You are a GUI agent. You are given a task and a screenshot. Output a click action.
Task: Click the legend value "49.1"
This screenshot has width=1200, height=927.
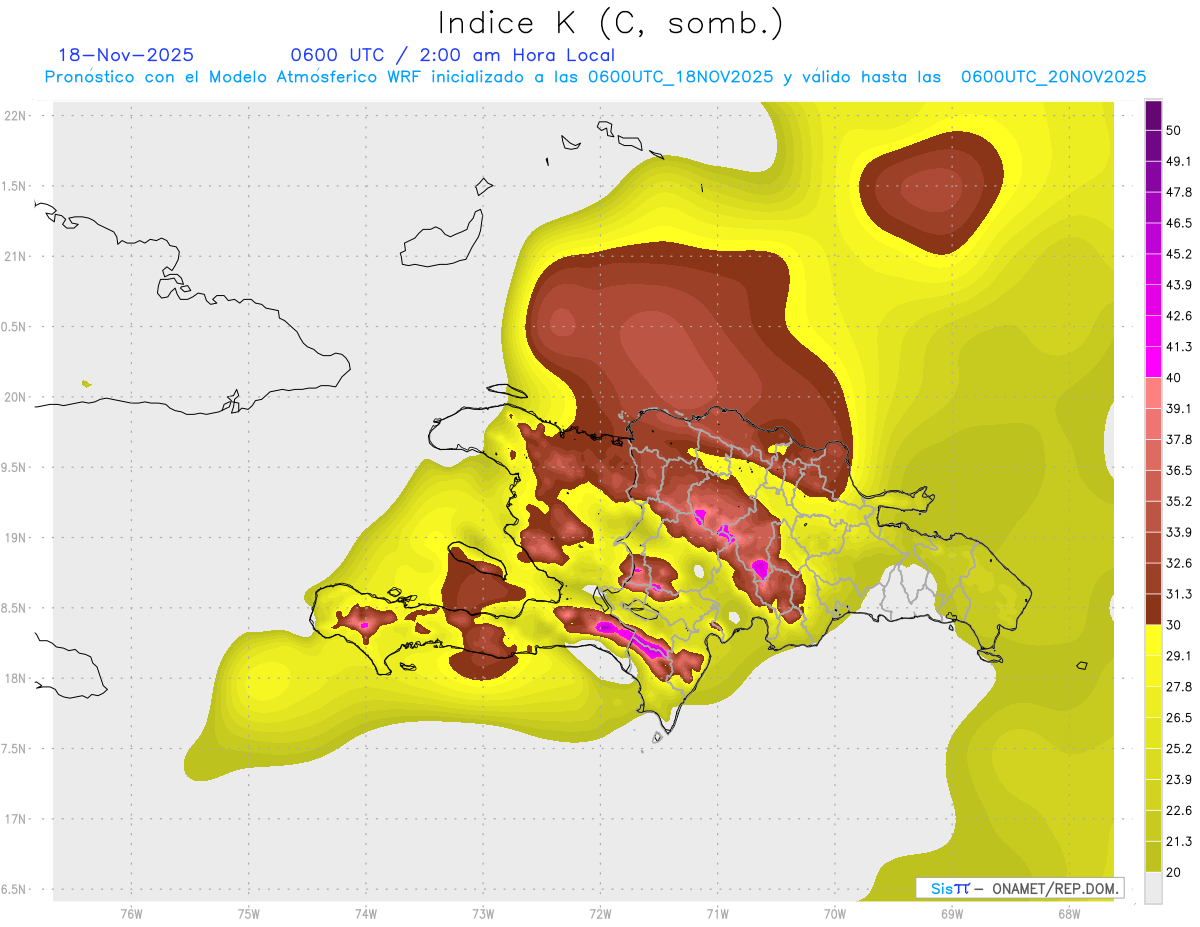click(1180, 161)
